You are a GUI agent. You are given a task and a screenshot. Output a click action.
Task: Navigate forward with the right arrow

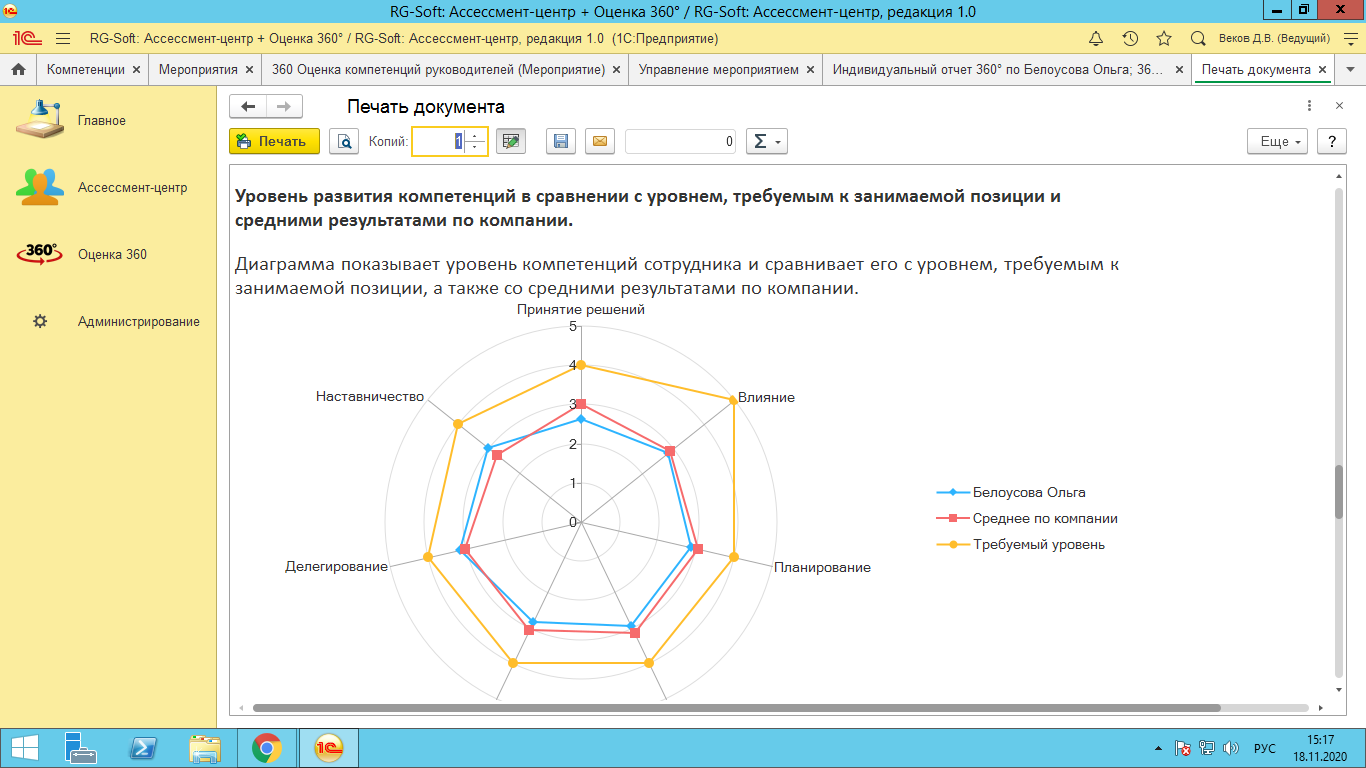[x=284, y=107]
